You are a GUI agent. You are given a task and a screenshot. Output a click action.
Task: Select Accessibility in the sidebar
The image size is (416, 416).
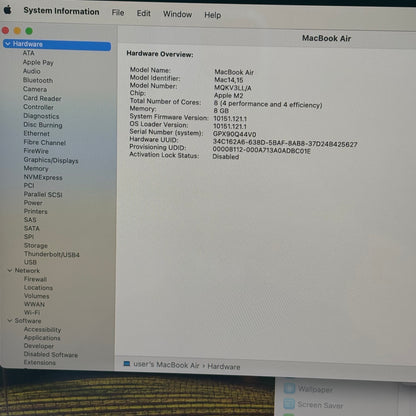[x=42, y=329]
